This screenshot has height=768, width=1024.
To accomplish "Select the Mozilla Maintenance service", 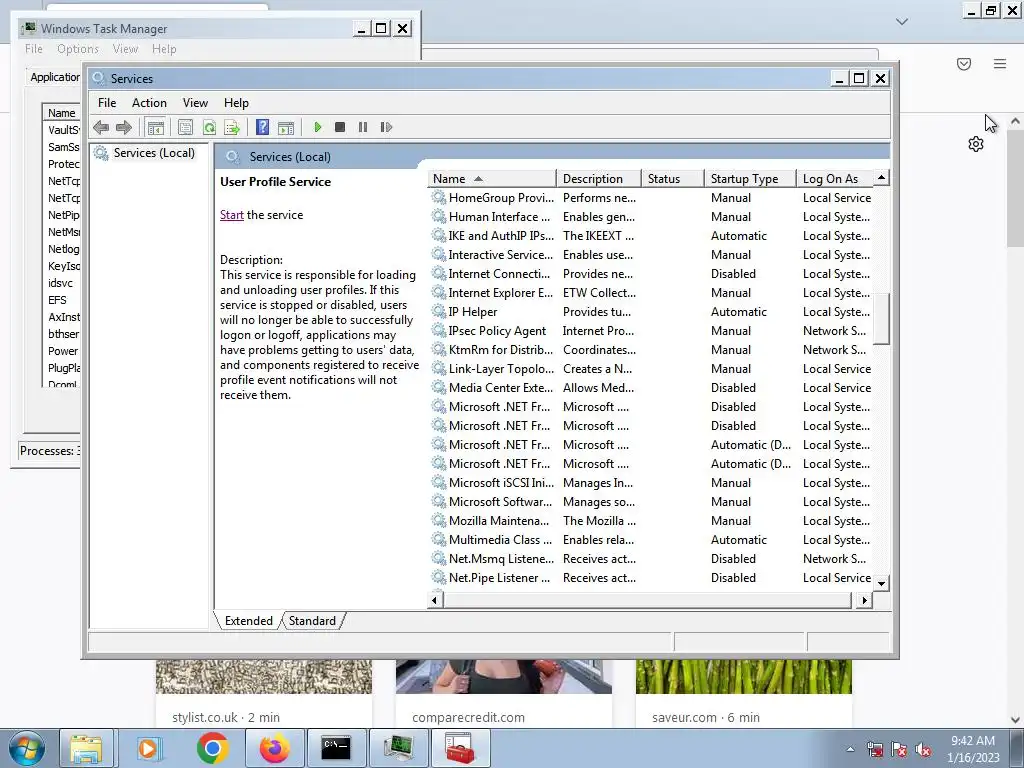I will point(650,520).
